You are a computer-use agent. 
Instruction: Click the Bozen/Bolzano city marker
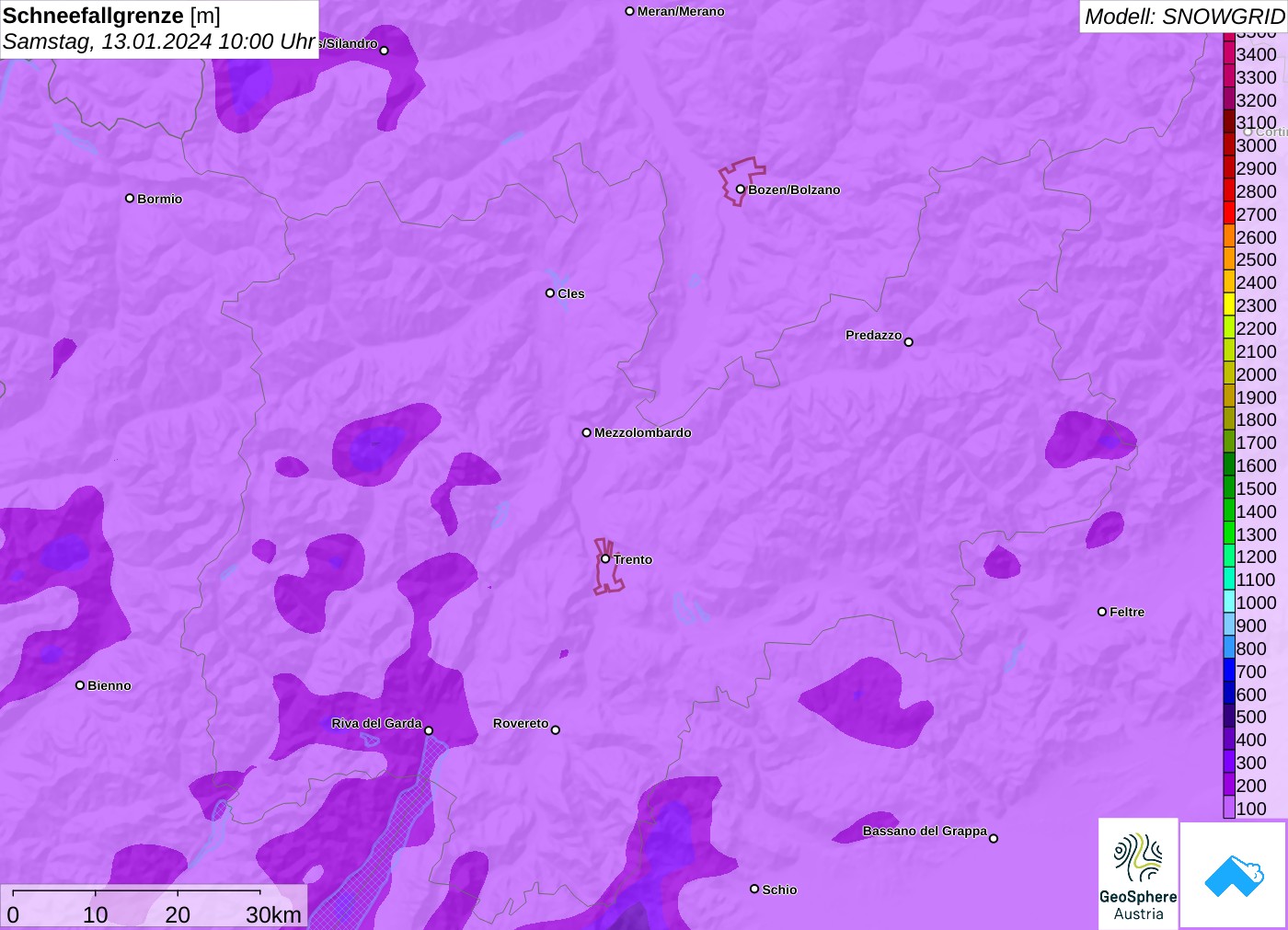pyautogui.click(x=741, y=189)
